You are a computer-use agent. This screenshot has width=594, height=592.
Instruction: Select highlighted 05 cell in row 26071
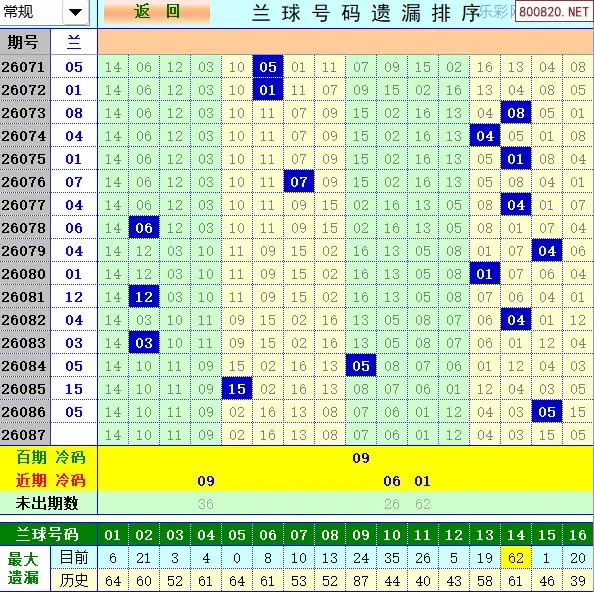pos(268,67)
